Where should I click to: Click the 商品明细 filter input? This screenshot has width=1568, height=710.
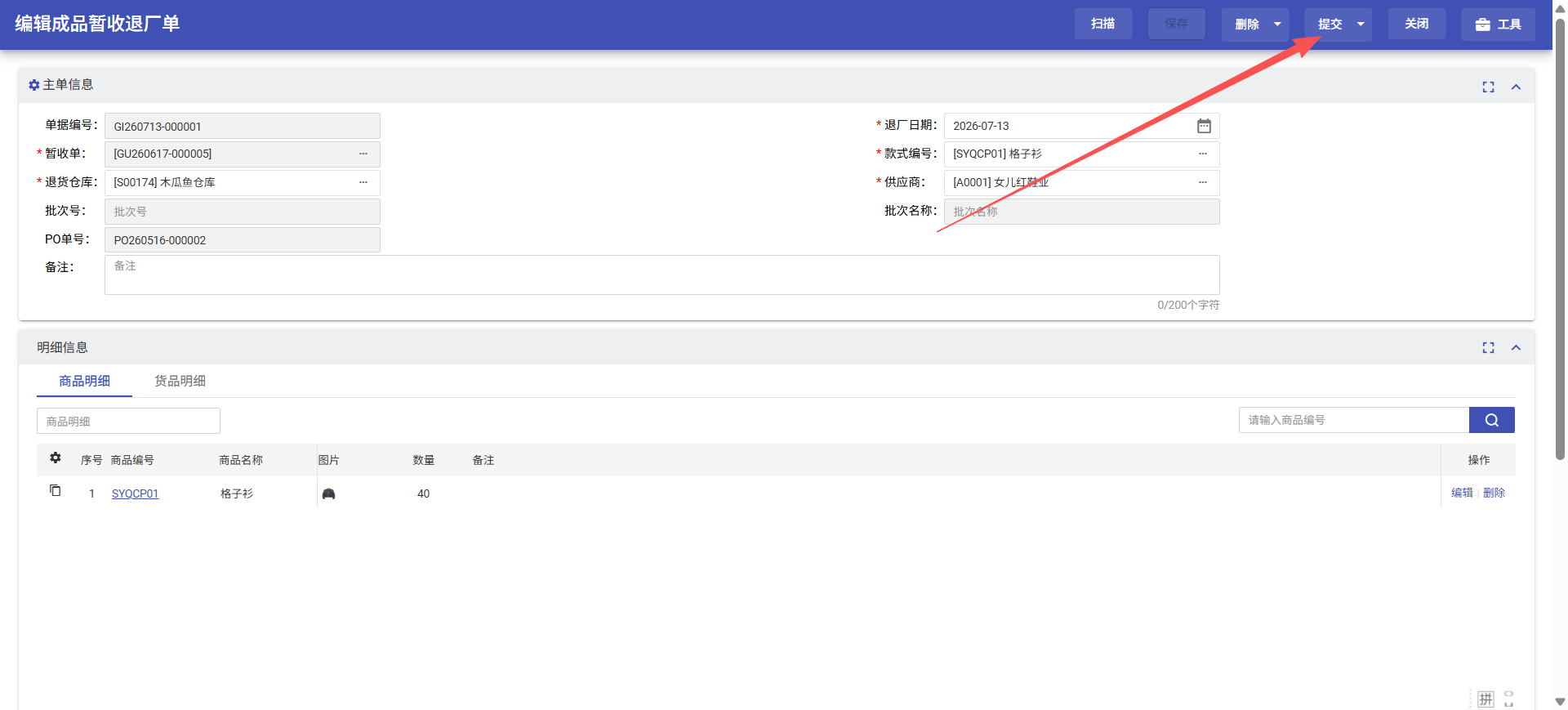tap(128, 421)
